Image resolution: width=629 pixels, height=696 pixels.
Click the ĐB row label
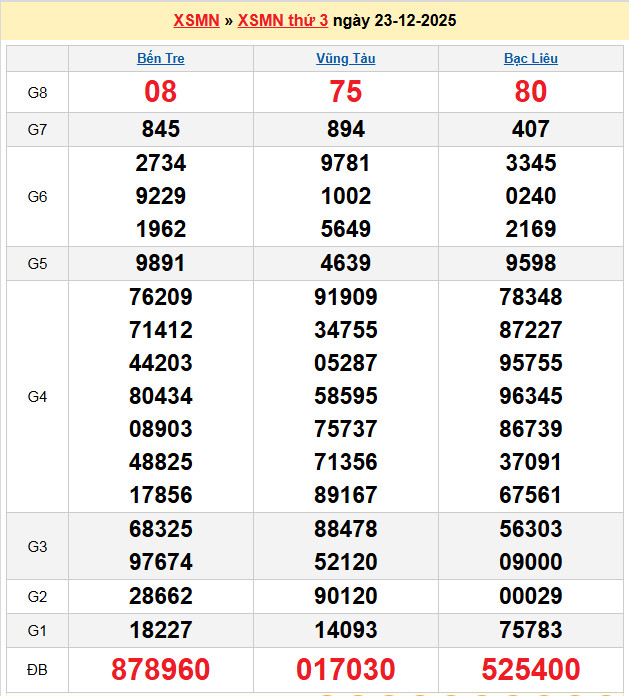[x=37, y=669]
